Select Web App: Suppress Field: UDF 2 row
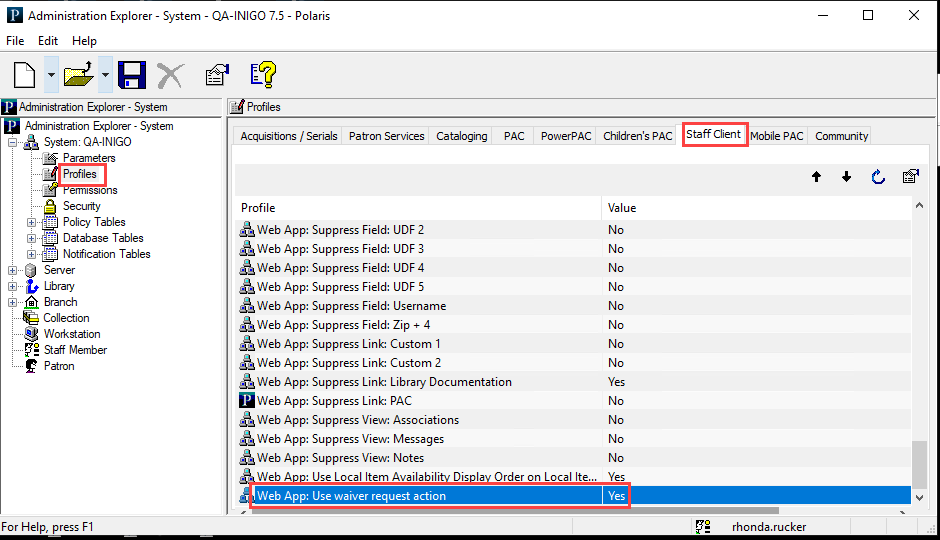The image size is (940, 540). [574, 230]
